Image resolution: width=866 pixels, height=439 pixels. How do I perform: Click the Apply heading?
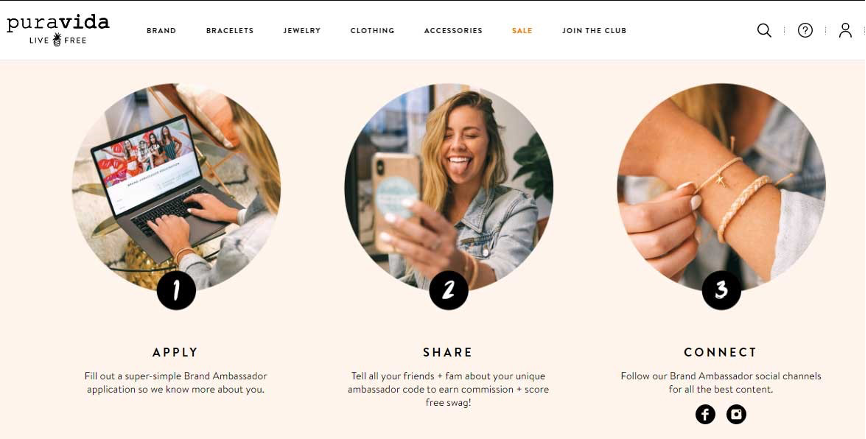[x=175, y=352]
